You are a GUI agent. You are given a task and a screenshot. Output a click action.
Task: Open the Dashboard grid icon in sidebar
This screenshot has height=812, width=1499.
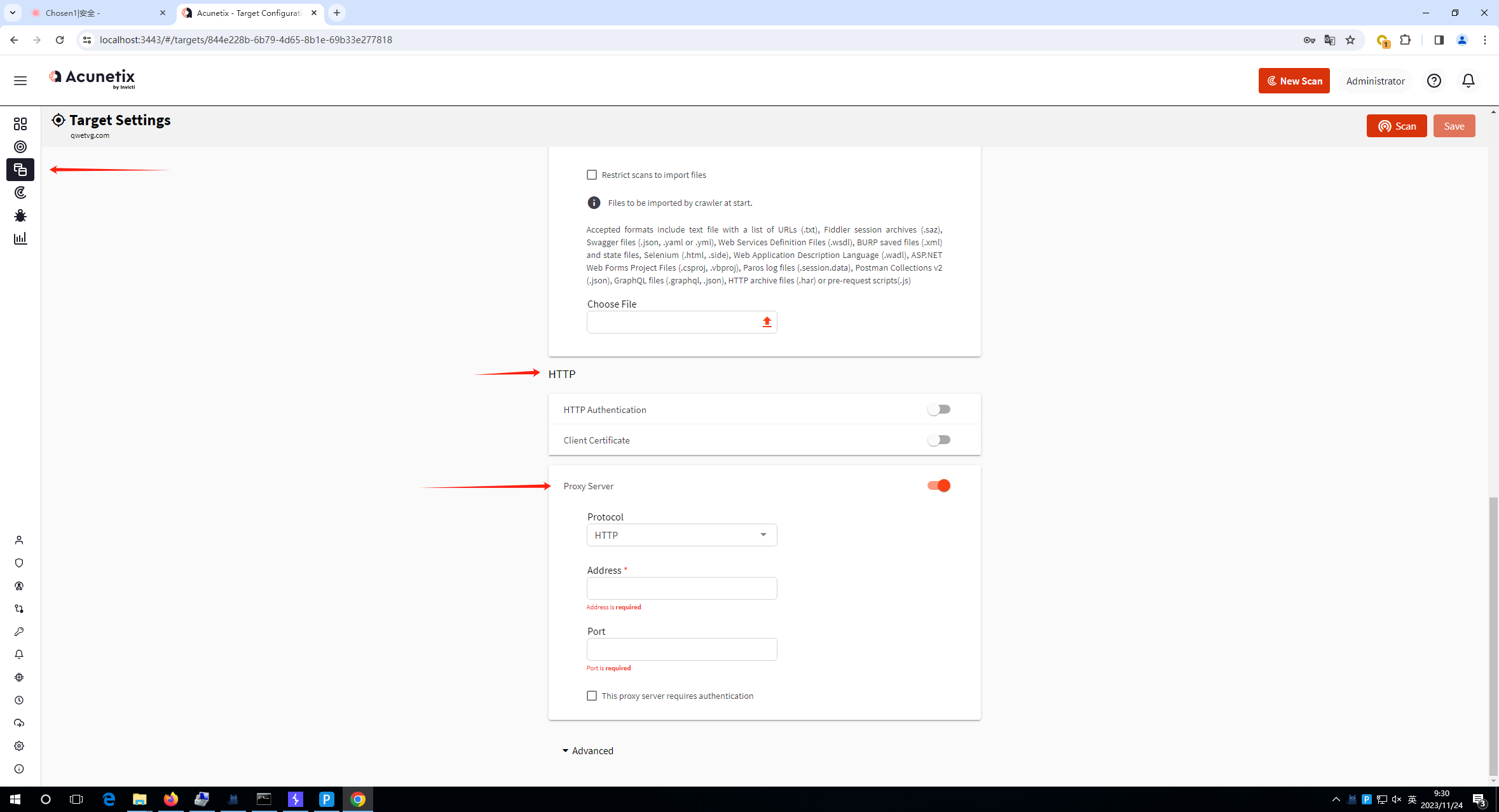20,124
